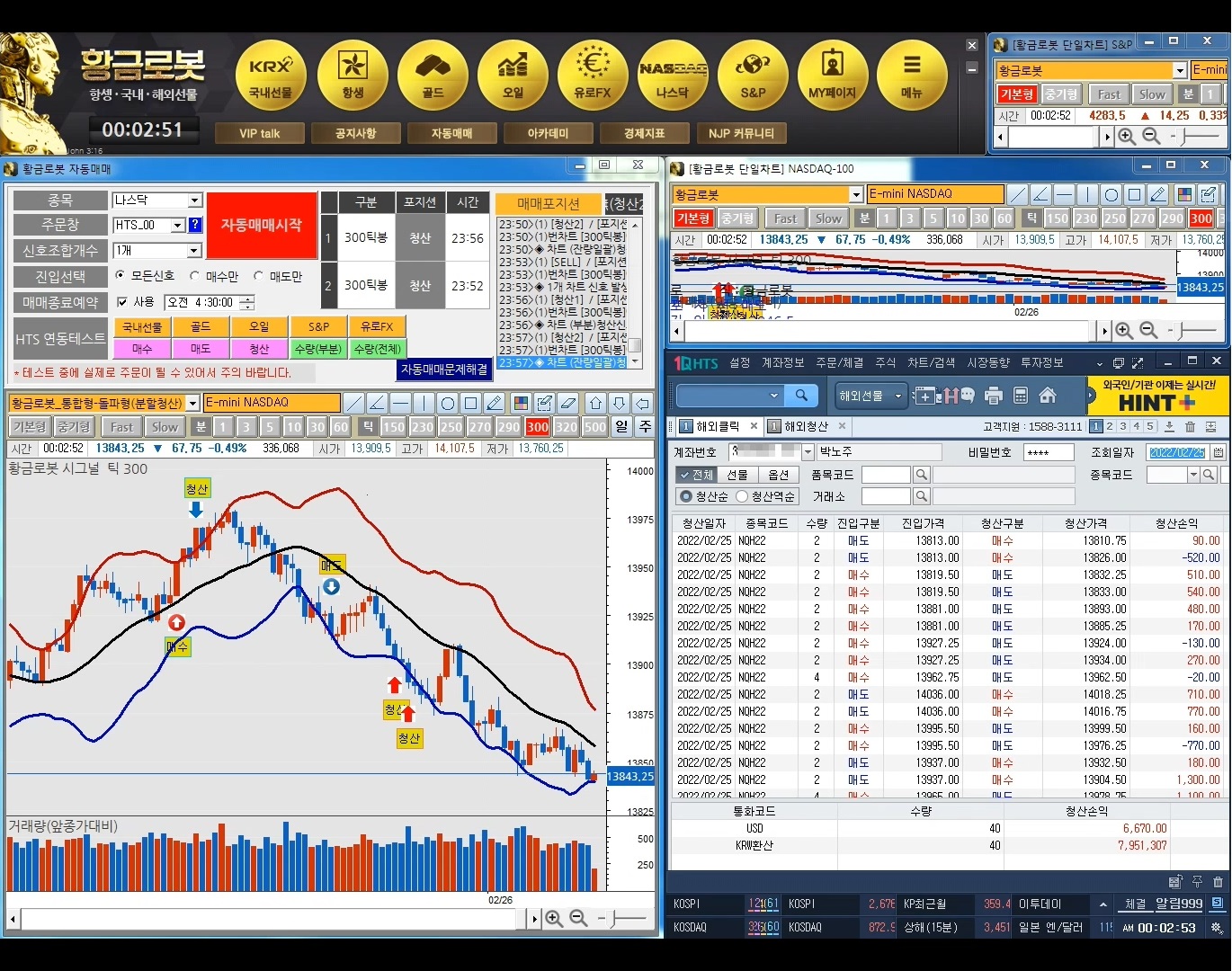This screenshot has height=971, width=1232.
Task: Click the search magnifier in 1Q HTS toolbar
Action: click(x=800, y=395)
